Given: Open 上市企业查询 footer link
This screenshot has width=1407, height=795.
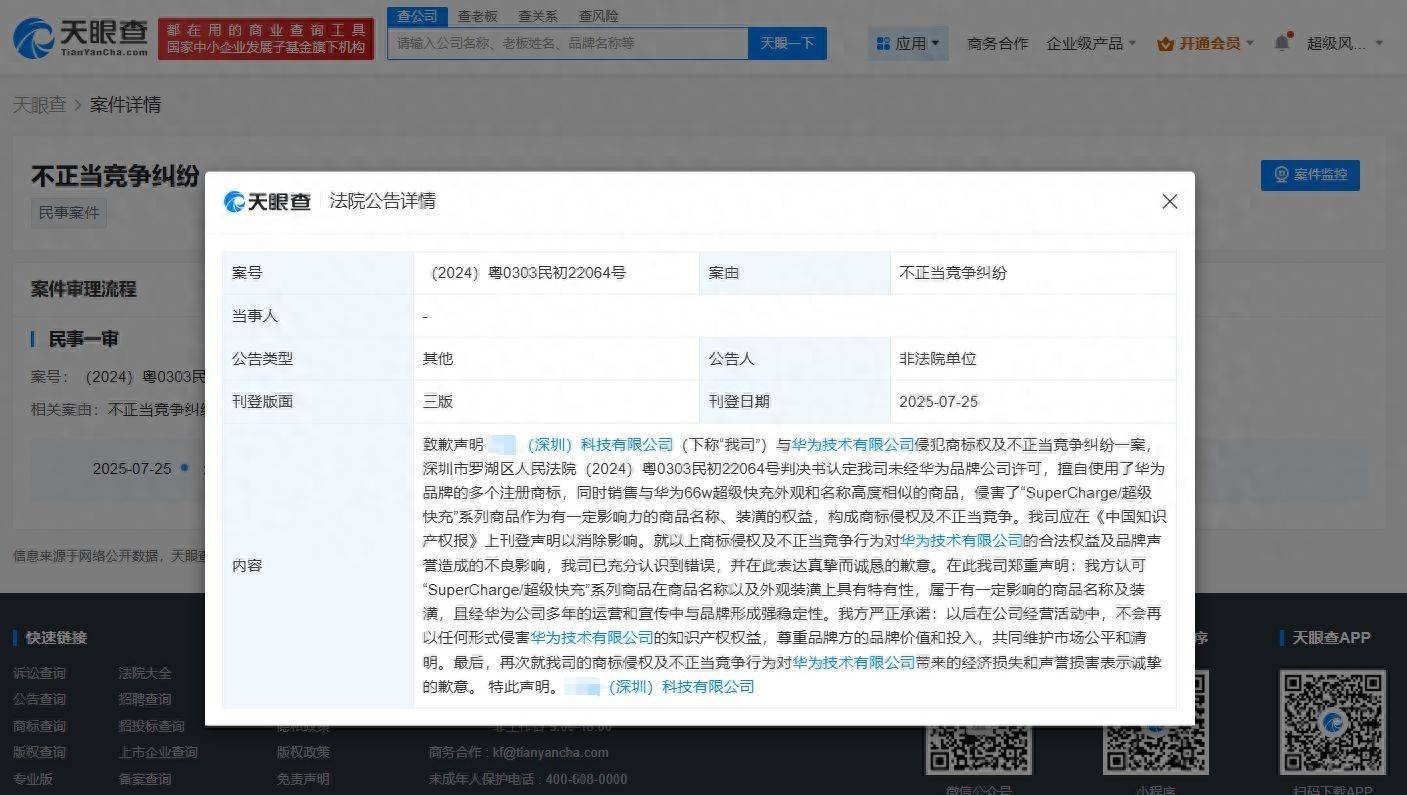Looking at the screenshot, I should 158,752.
